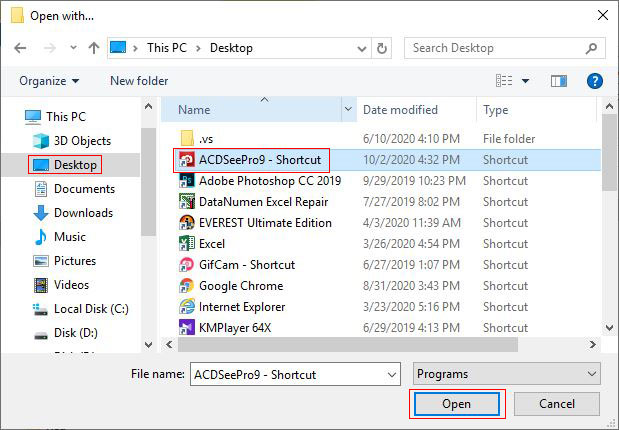Screen dimensions: 619x430
Task: Select the Google Chrome icon
Action: (x=187, y=285)
